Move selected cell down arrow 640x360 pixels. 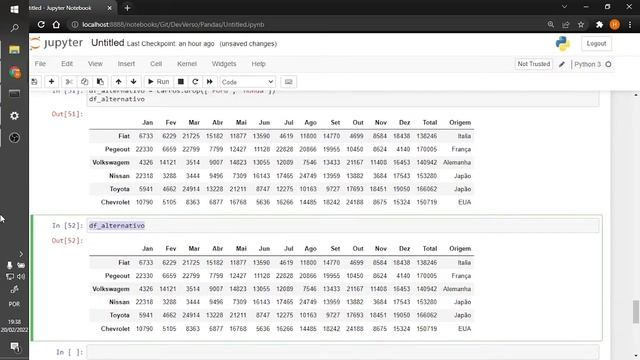pyautogui.click(x=133, y=82)
